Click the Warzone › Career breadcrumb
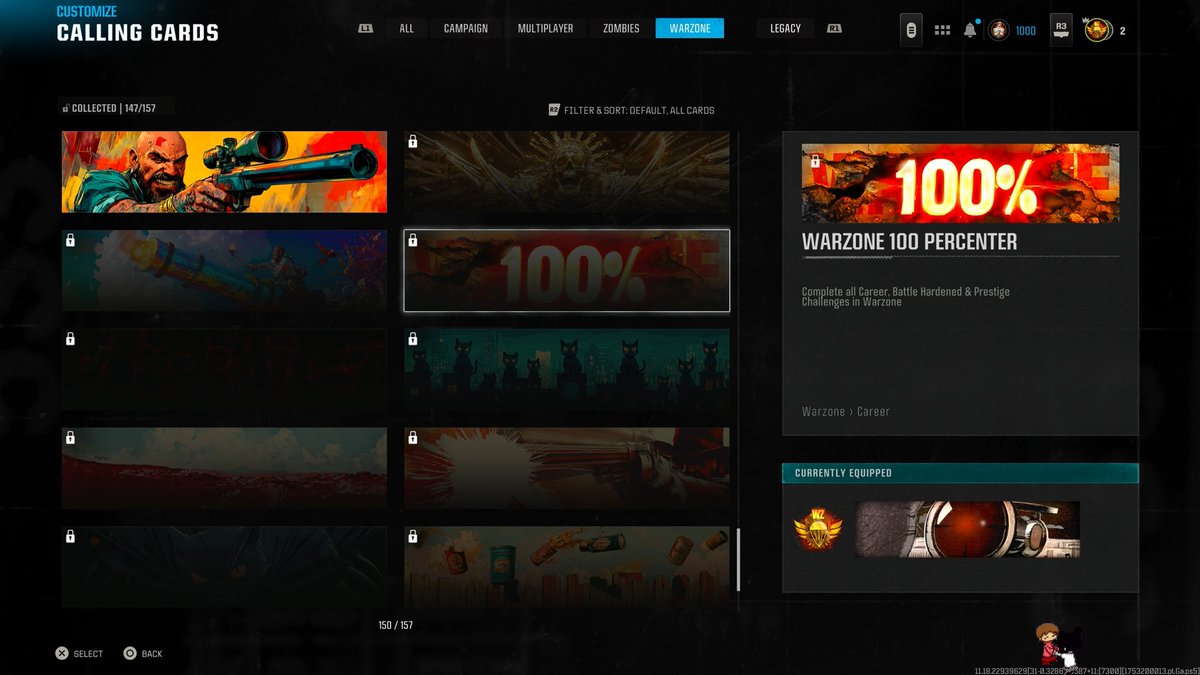 (845, 411)
